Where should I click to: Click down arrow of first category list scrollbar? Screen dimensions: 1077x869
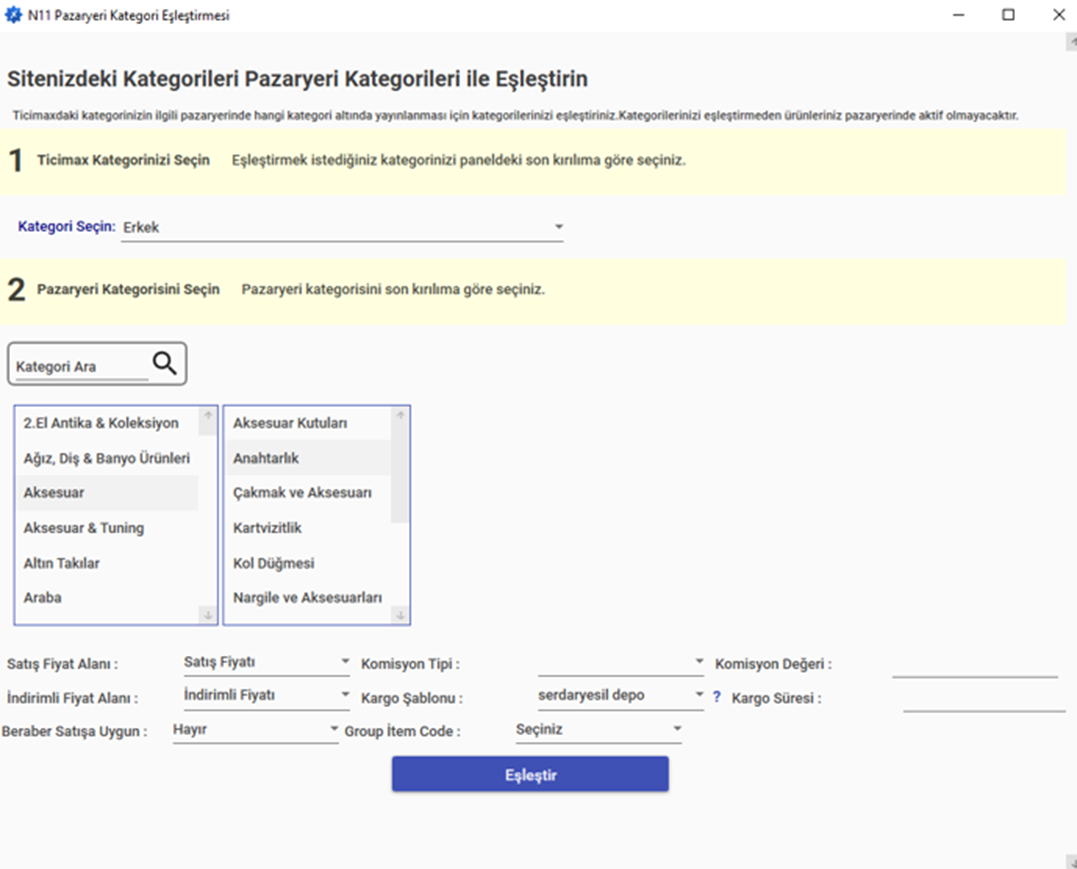[x=207, y=615]
